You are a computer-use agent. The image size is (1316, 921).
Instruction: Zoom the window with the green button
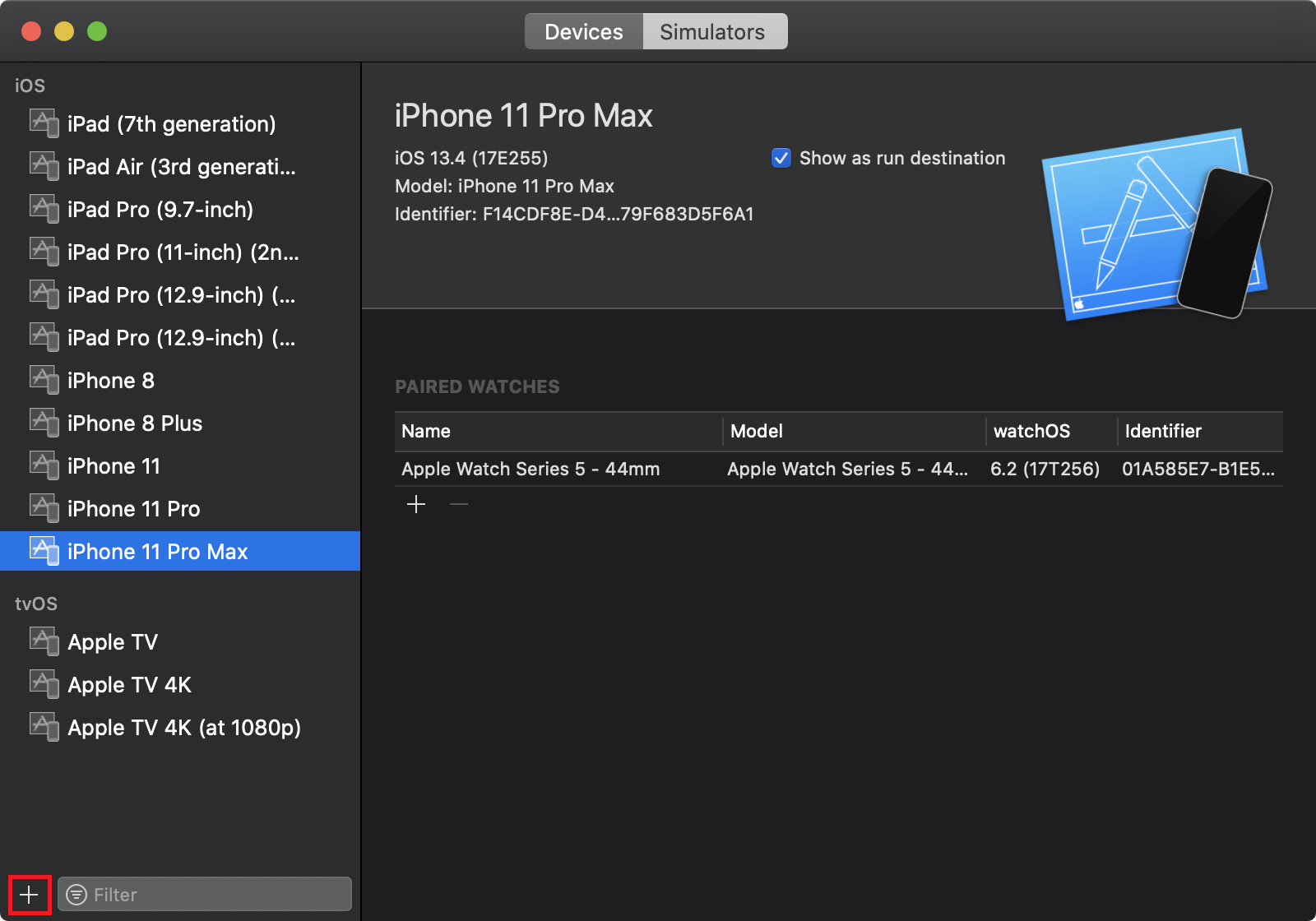pyautogui.click(x=97, y=31)
